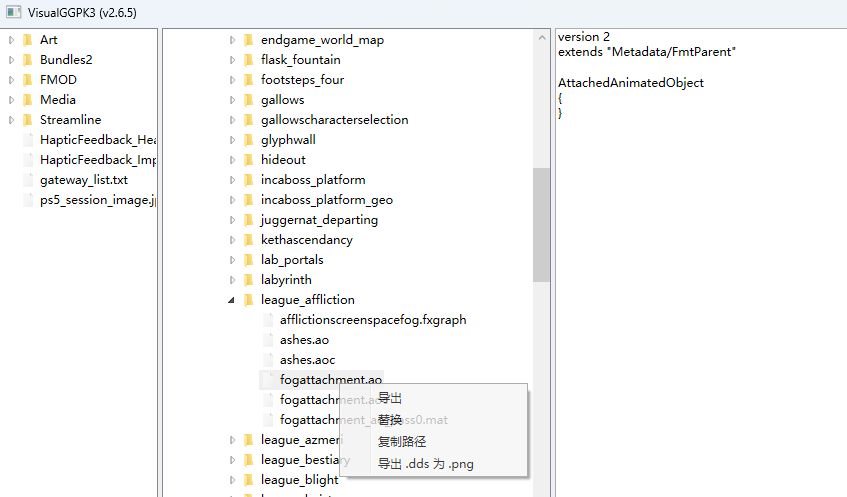847x497 pixels.
Task: Click the hideout folder icon
Action: [248, 160]
